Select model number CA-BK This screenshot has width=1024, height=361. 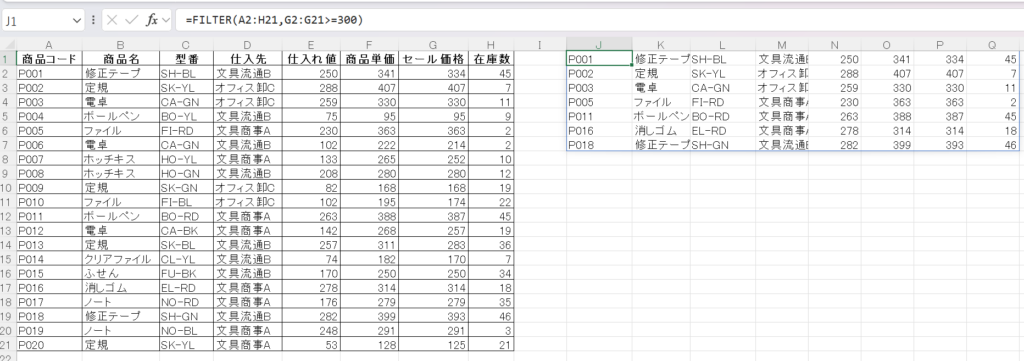coord(185,230)
